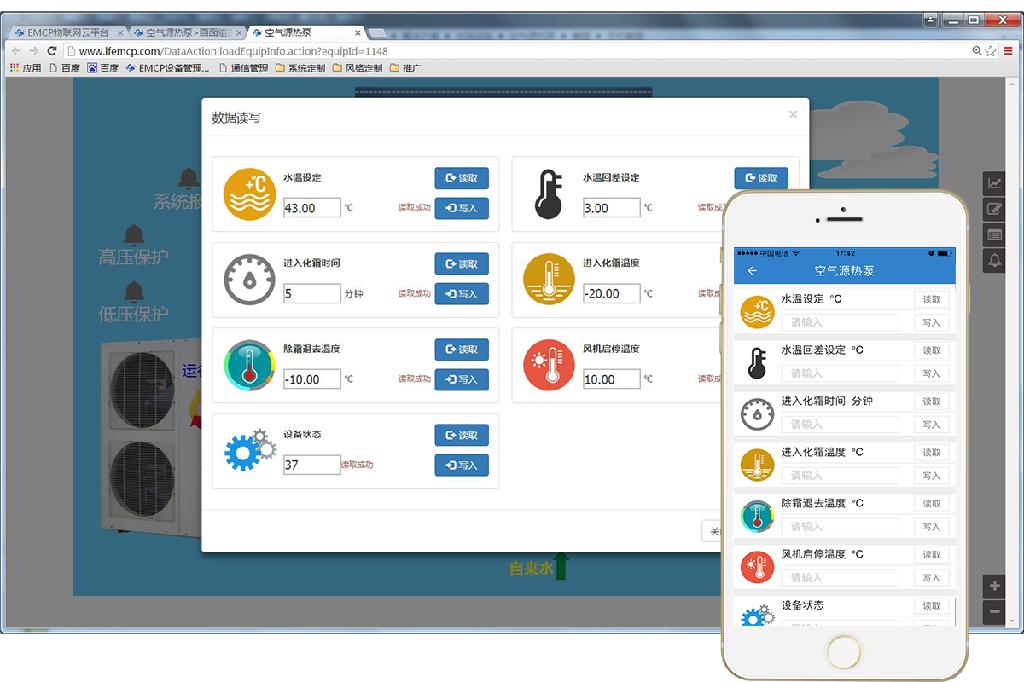Click 读取 button for 进入化霜时间
1024x682 pixels.
point(462,264)
